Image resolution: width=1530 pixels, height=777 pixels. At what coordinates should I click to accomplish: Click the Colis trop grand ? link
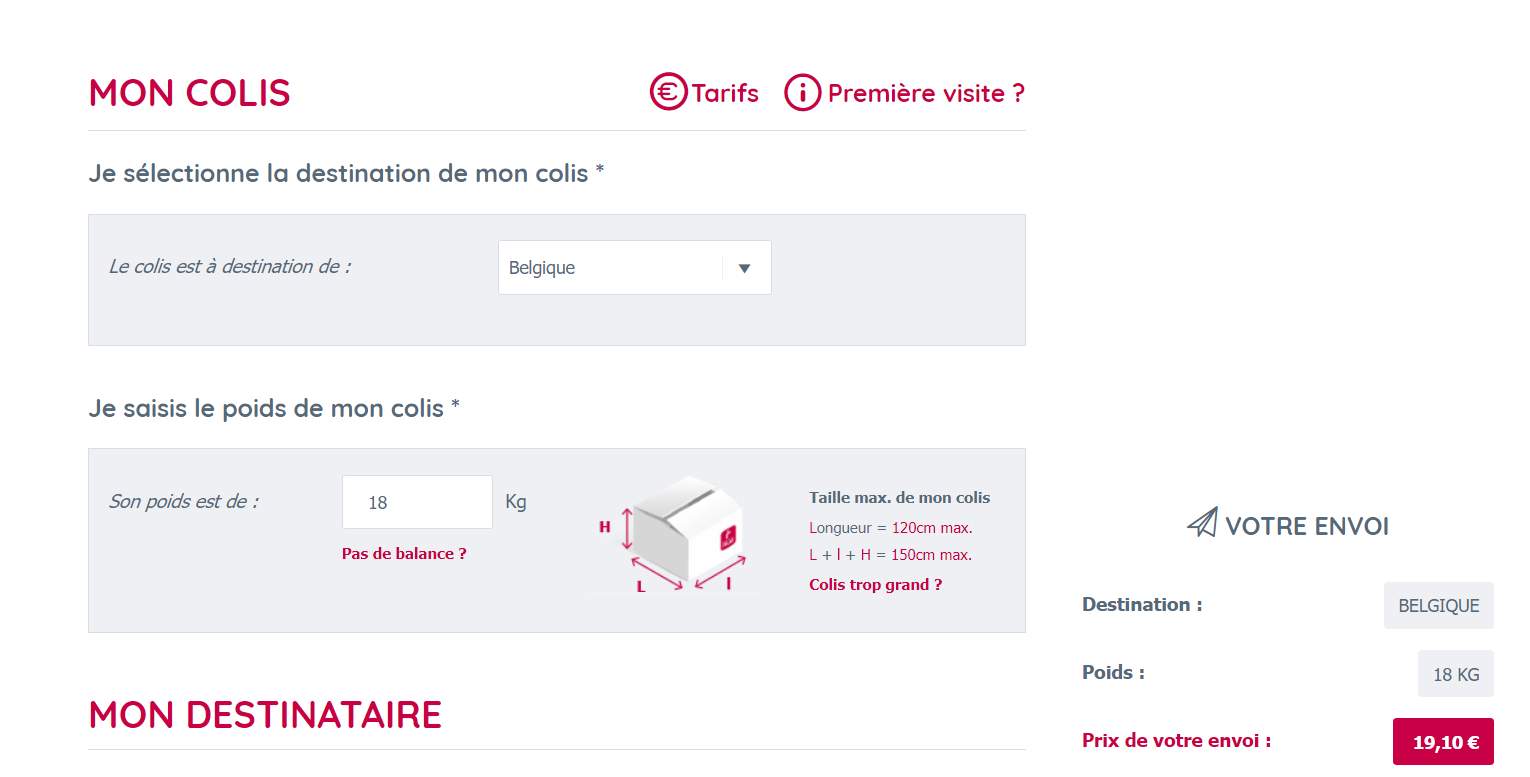[875, 585]
